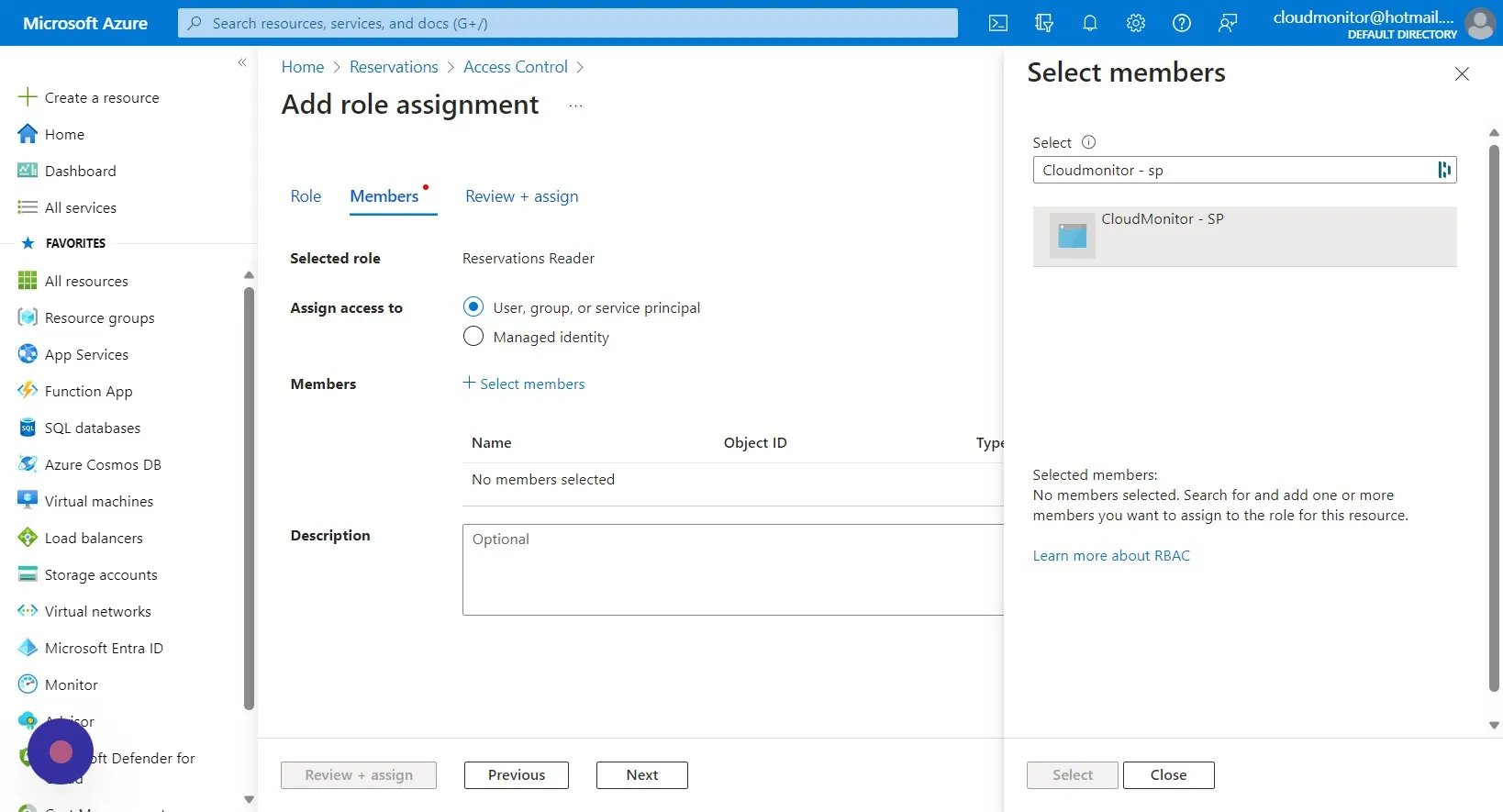Click the CloudMonitor - SP application icon
The height and width of the screenshot is (812, 1503).
pos(1073,236)
